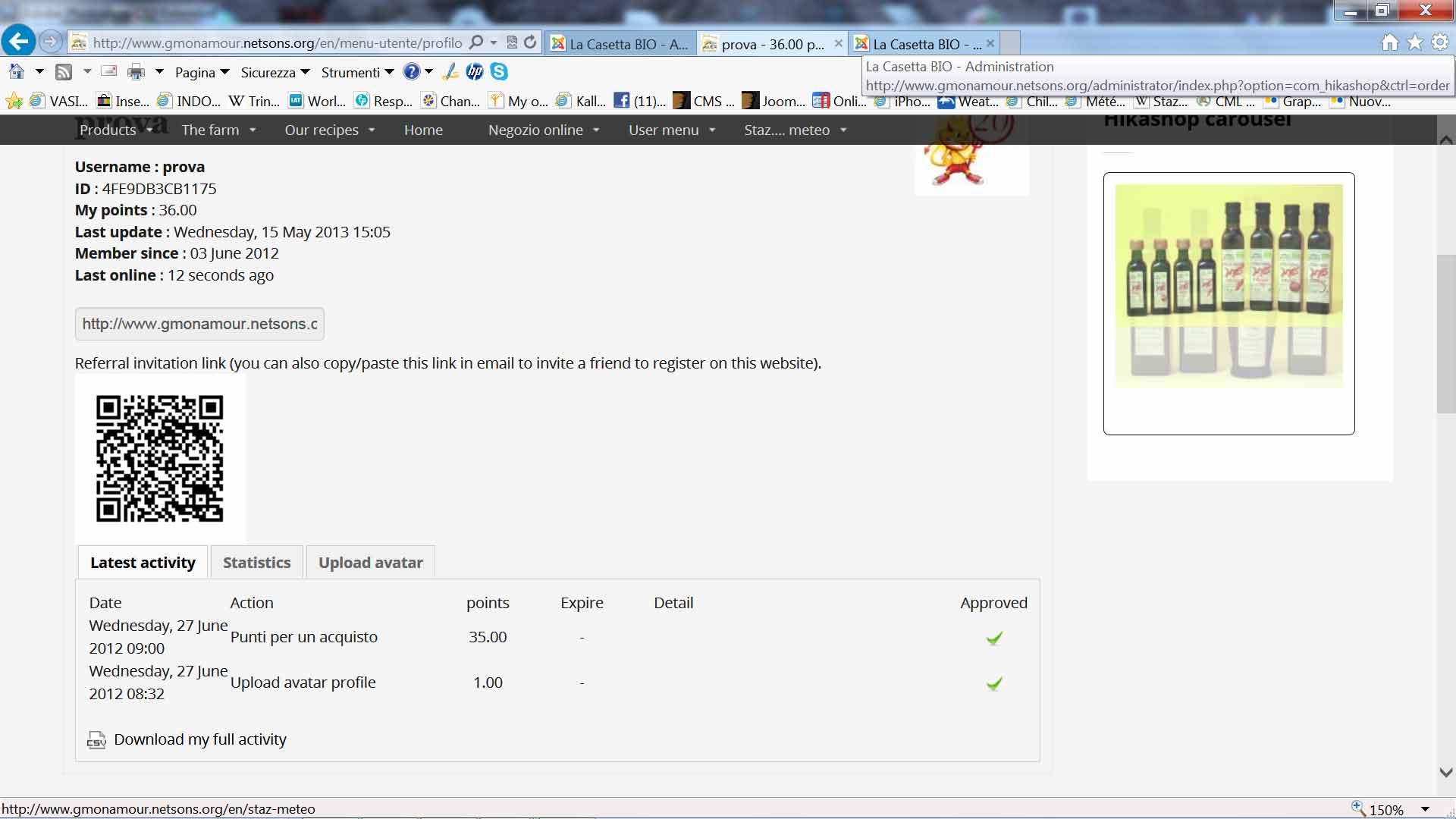
Task: Click the HP toolbar icon
Action: point(475,71)
